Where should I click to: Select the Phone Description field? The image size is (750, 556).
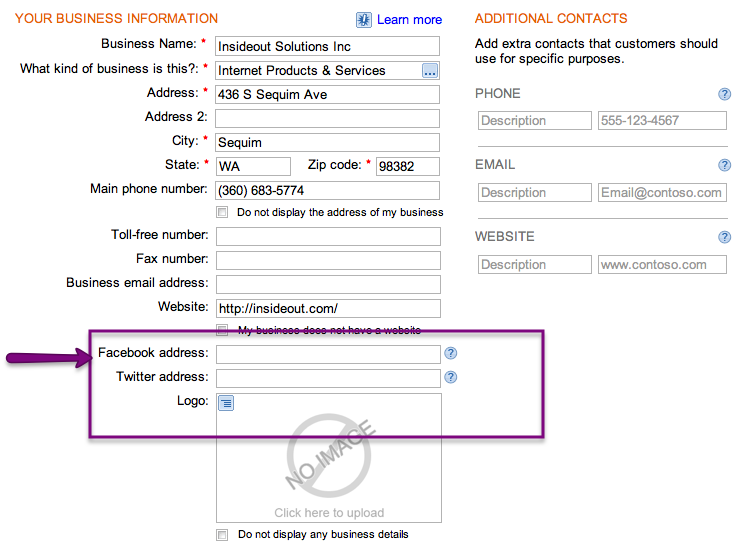[x=534, y=121]
